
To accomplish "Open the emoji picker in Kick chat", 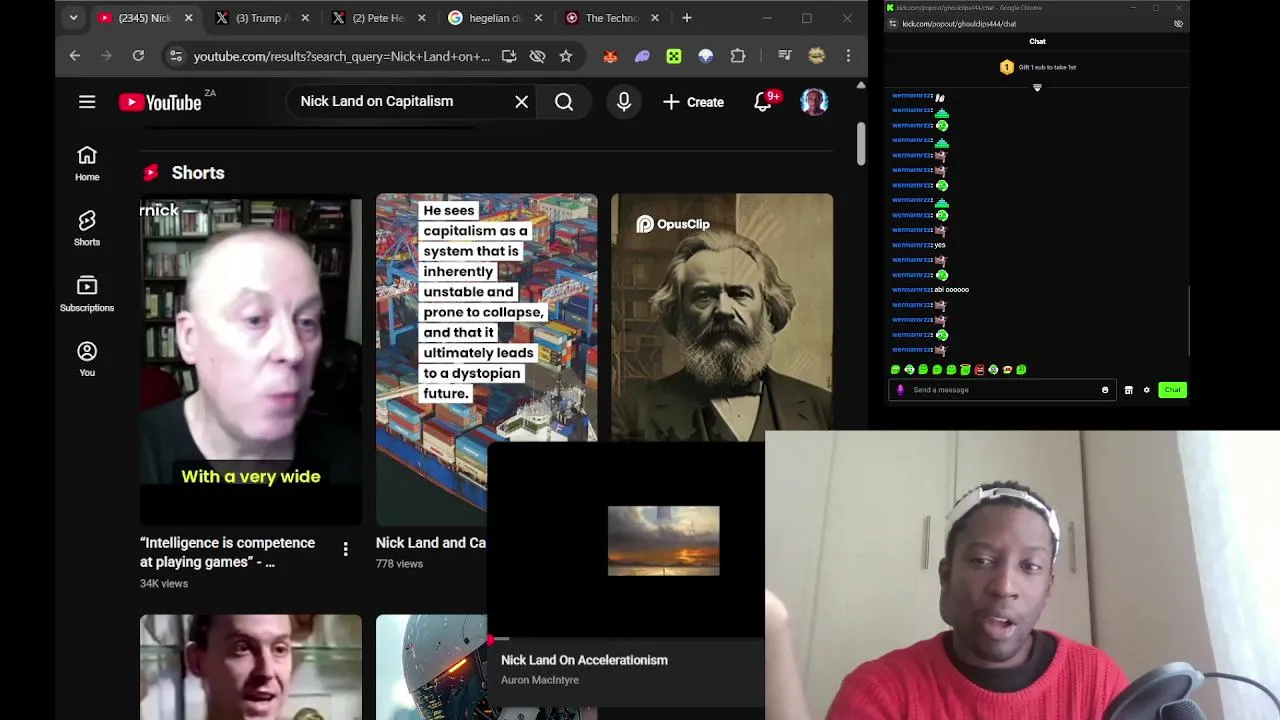I will pos(1105,390).
